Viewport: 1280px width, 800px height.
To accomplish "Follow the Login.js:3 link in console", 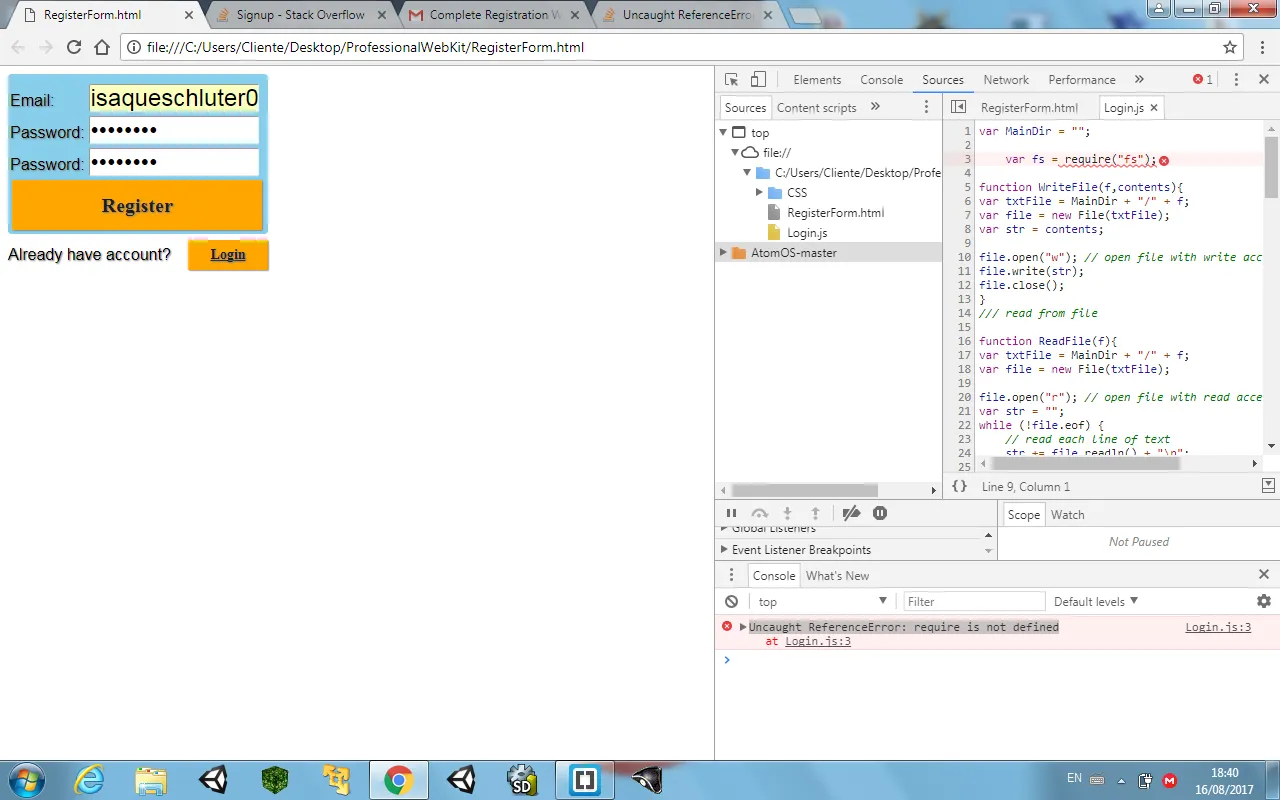I will tap(1217, 627).
